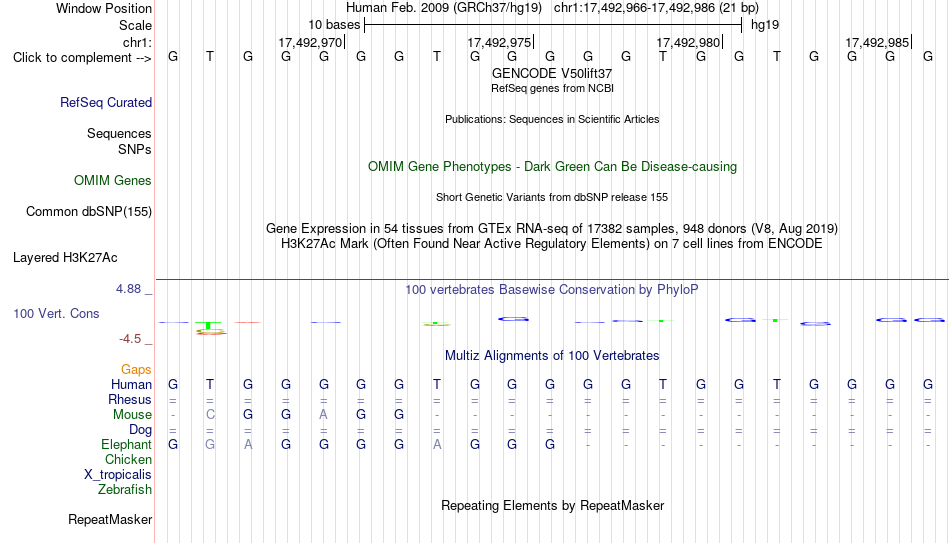This screenshot has height=543, width=950.
Task: Click the 17,492,970 ruler position marker
Action: pos(311,42)
